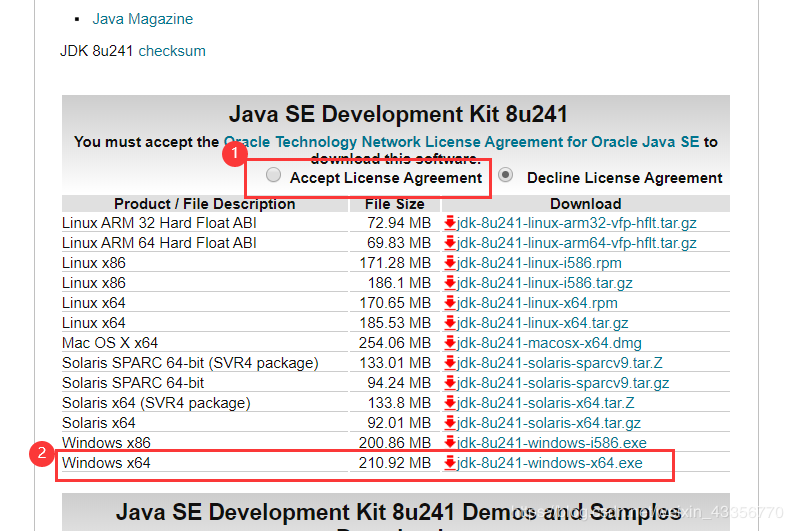Download jdk-8u241-linux-x64.rpm
Image resolution: width=793 pixels, height=531 pixels.
coord(537,303)
